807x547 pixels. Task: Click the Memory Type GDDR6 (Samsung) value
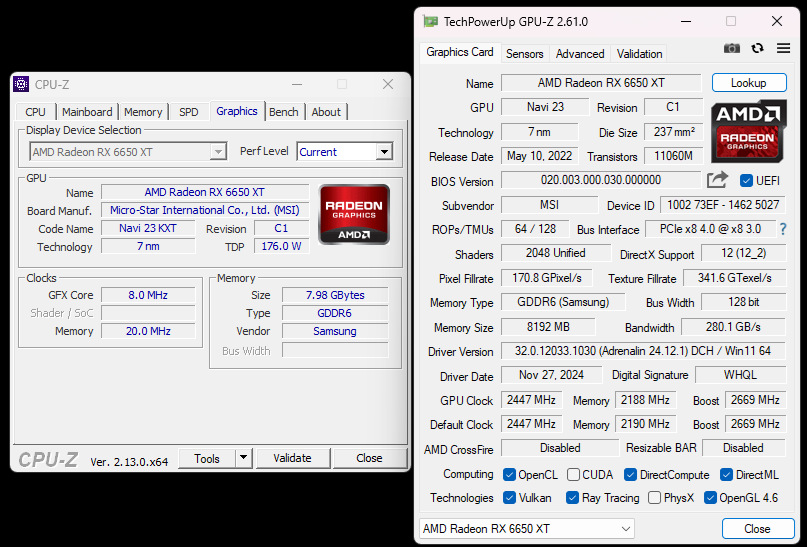click(x=563, y=302)
